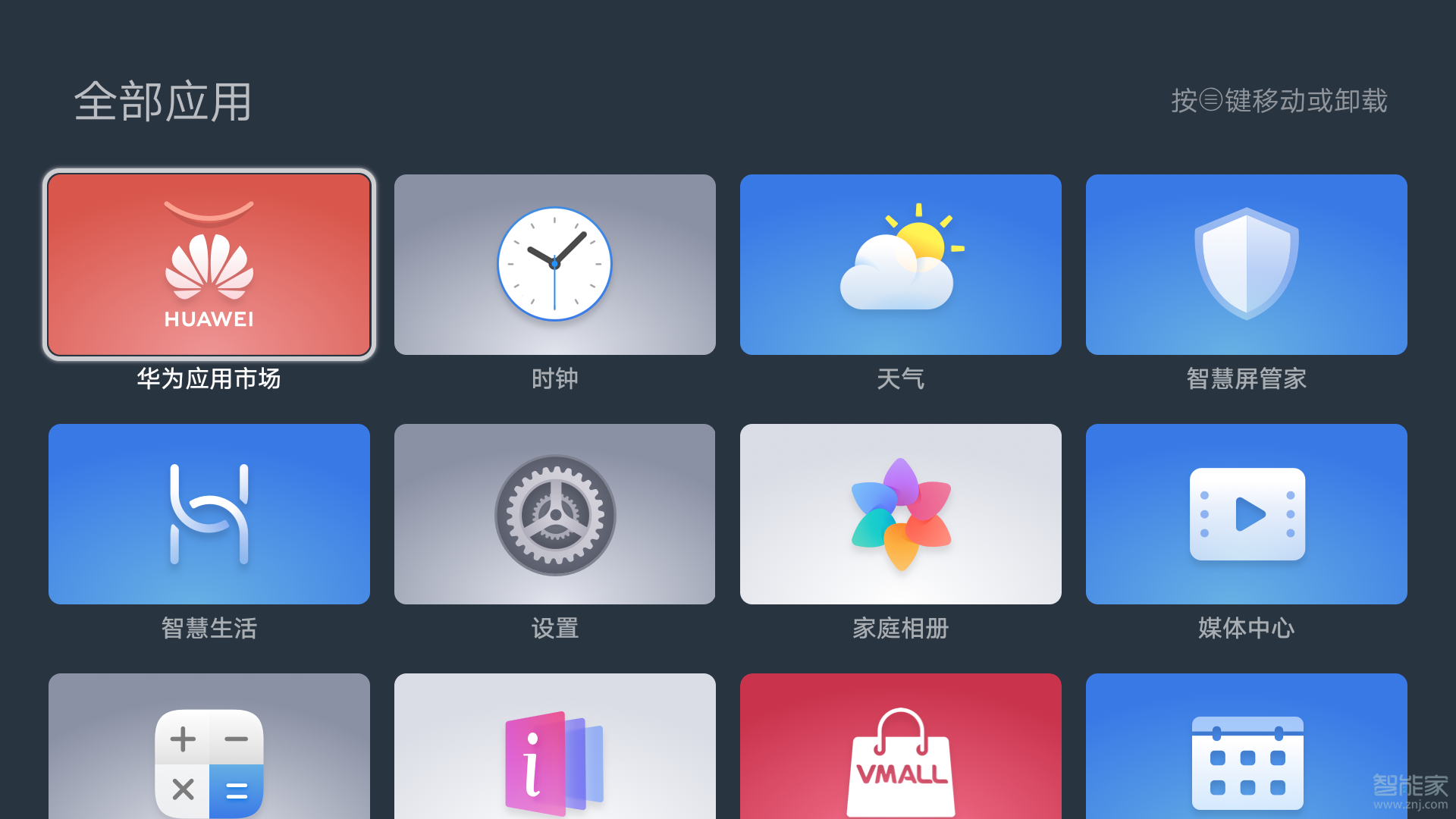Click the 天气 label text
The width and height of the screenshot is (1456, 819).
click(x=901, y=378)
